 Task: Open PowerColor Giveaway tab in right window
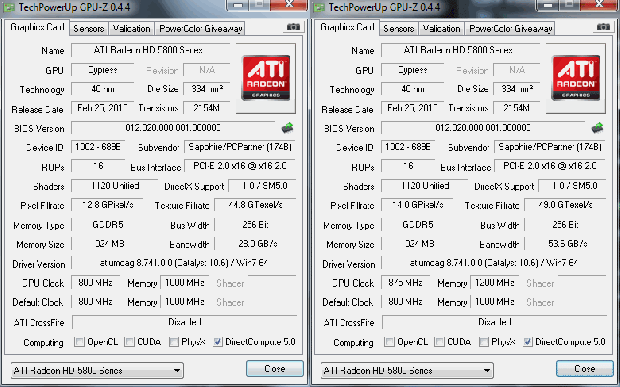coord(510,28)
